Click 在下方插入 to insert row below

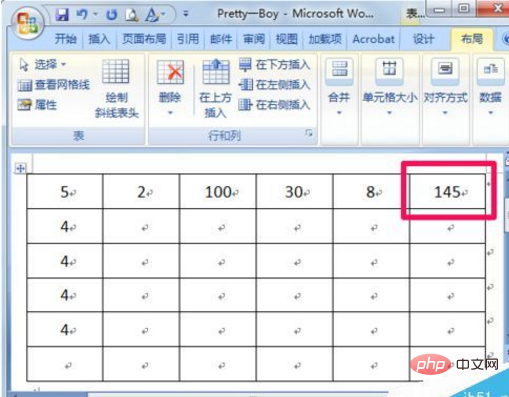pos(275,64)
